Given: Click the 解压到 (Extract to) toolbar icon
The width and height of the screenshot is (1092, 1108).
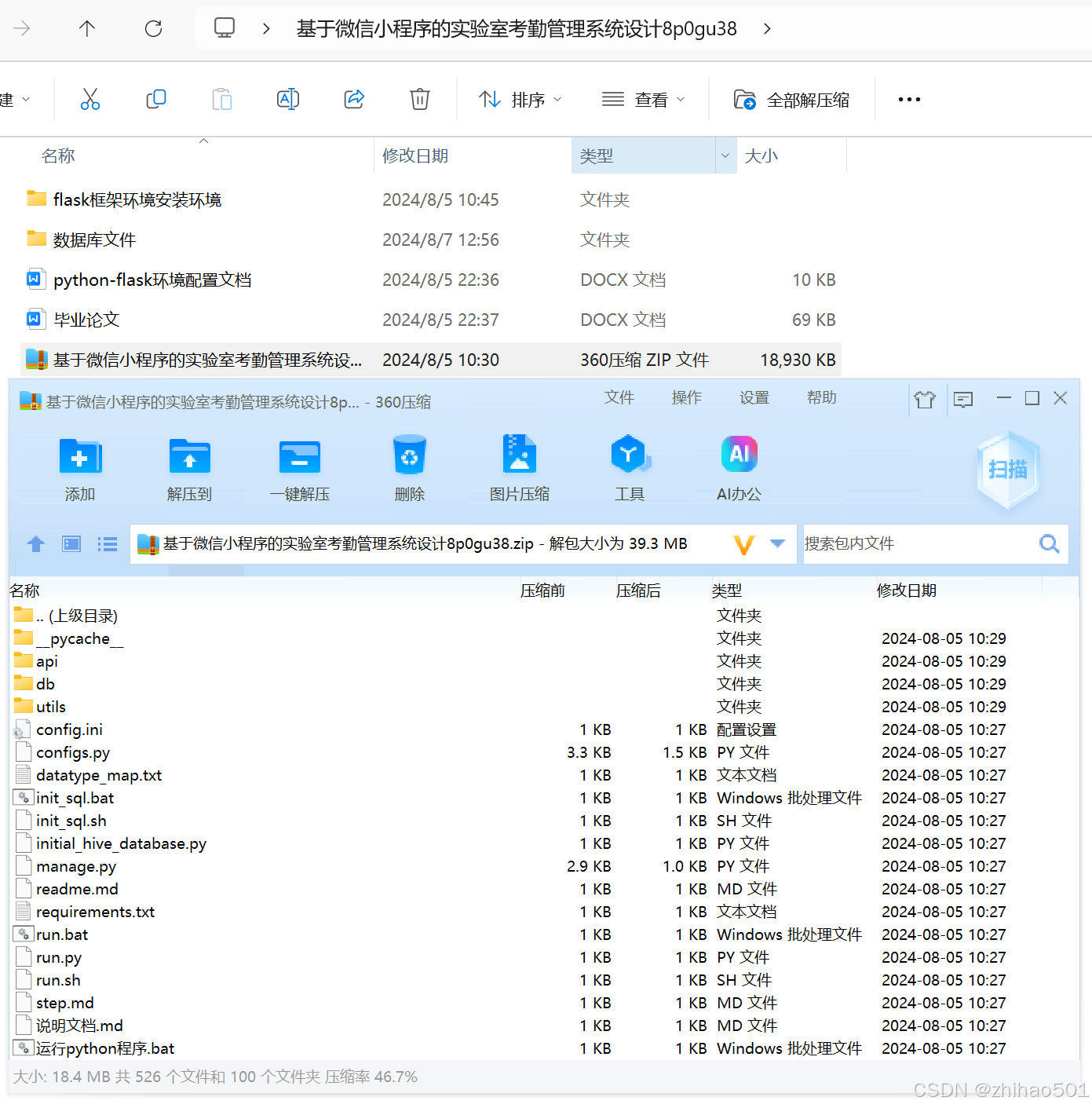Looking at the screenshot, I should pyautogui.click(x=189, y=469).
